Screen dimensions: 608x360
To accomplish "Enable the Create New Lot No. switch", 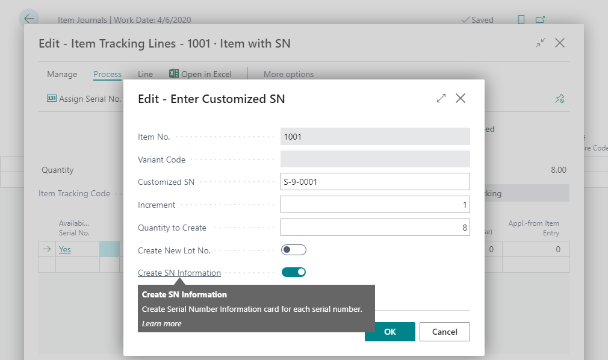I will coord(294,250).
